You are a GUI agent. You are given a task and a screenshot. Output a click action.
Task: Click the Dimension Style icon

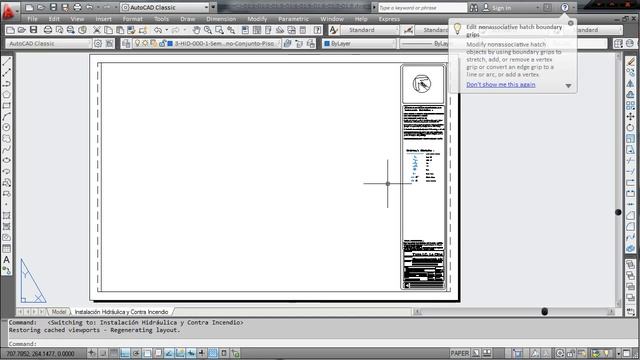[x=408, y=30]
